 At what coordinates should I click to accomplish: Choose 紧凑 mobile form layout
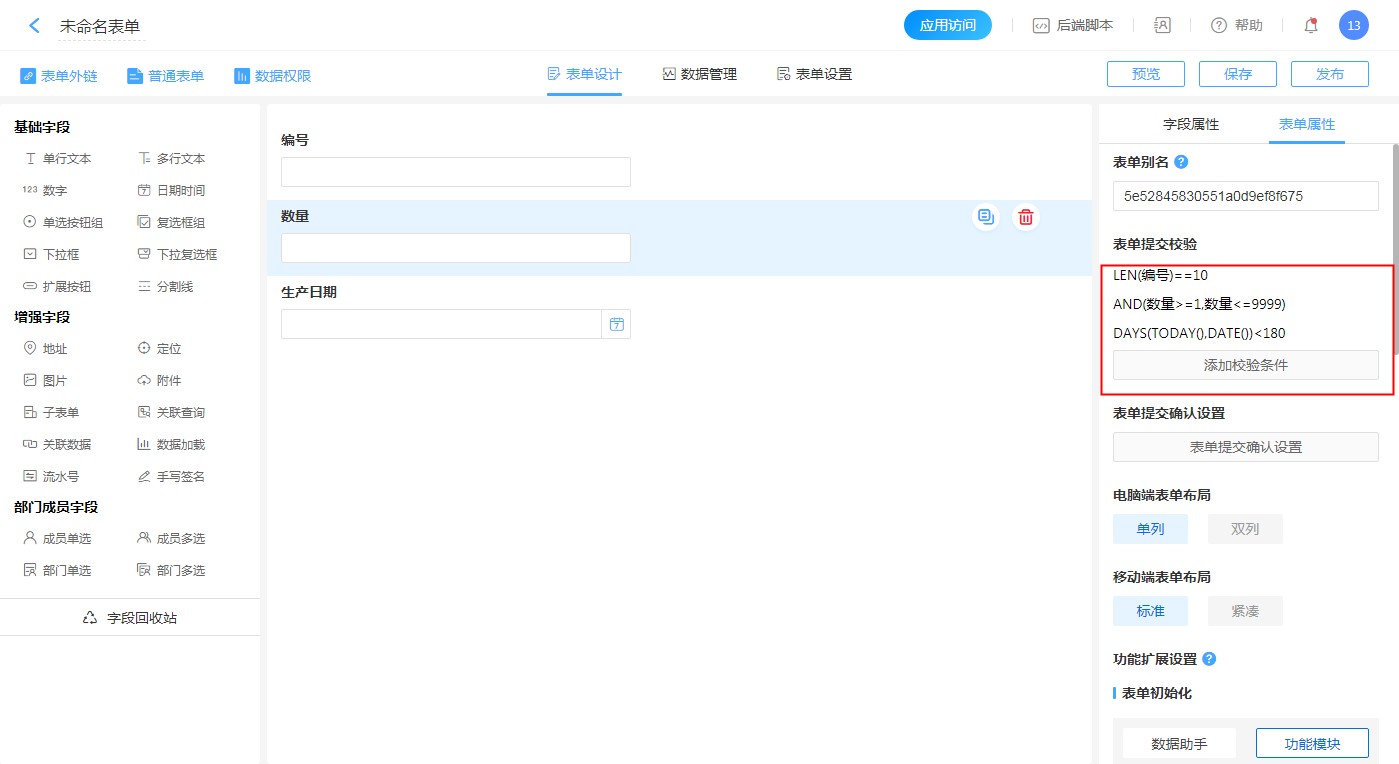(x=1244, y=611)
